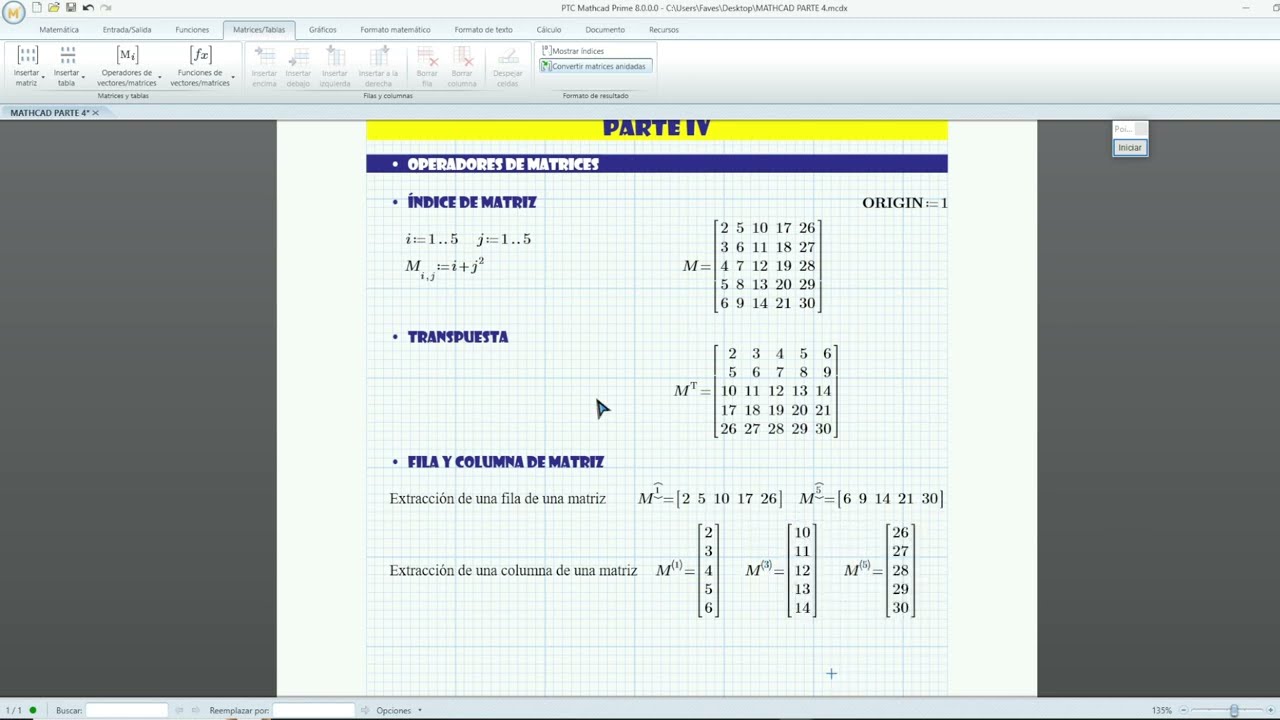Image resolution: width=1280 pixels, height=720 pixels.
Task: Click the Reemplazar por input field
Action: pos(314,710)
